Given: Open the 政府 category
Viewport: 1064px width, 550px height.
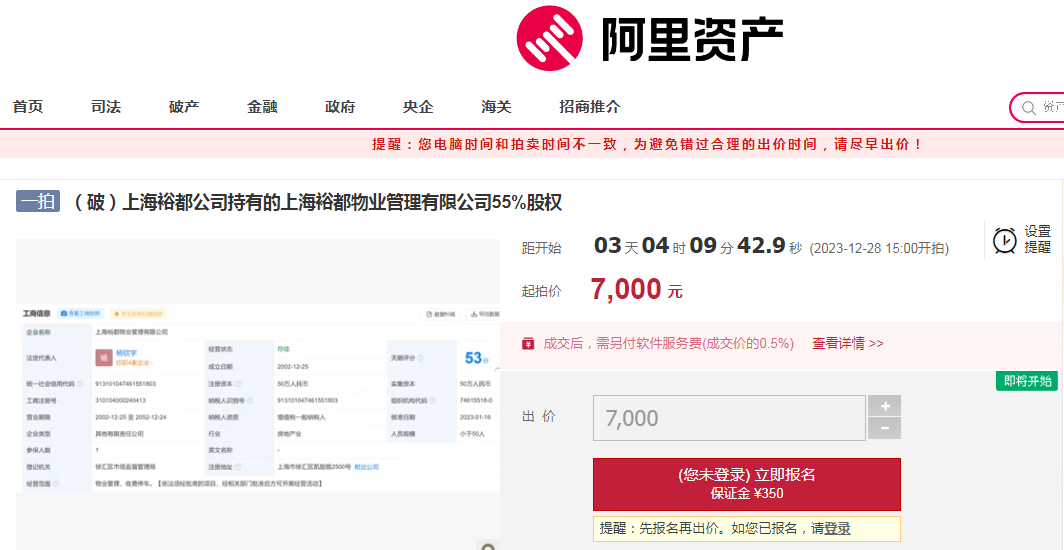Looking at the screenshot, I should [340, 107].
